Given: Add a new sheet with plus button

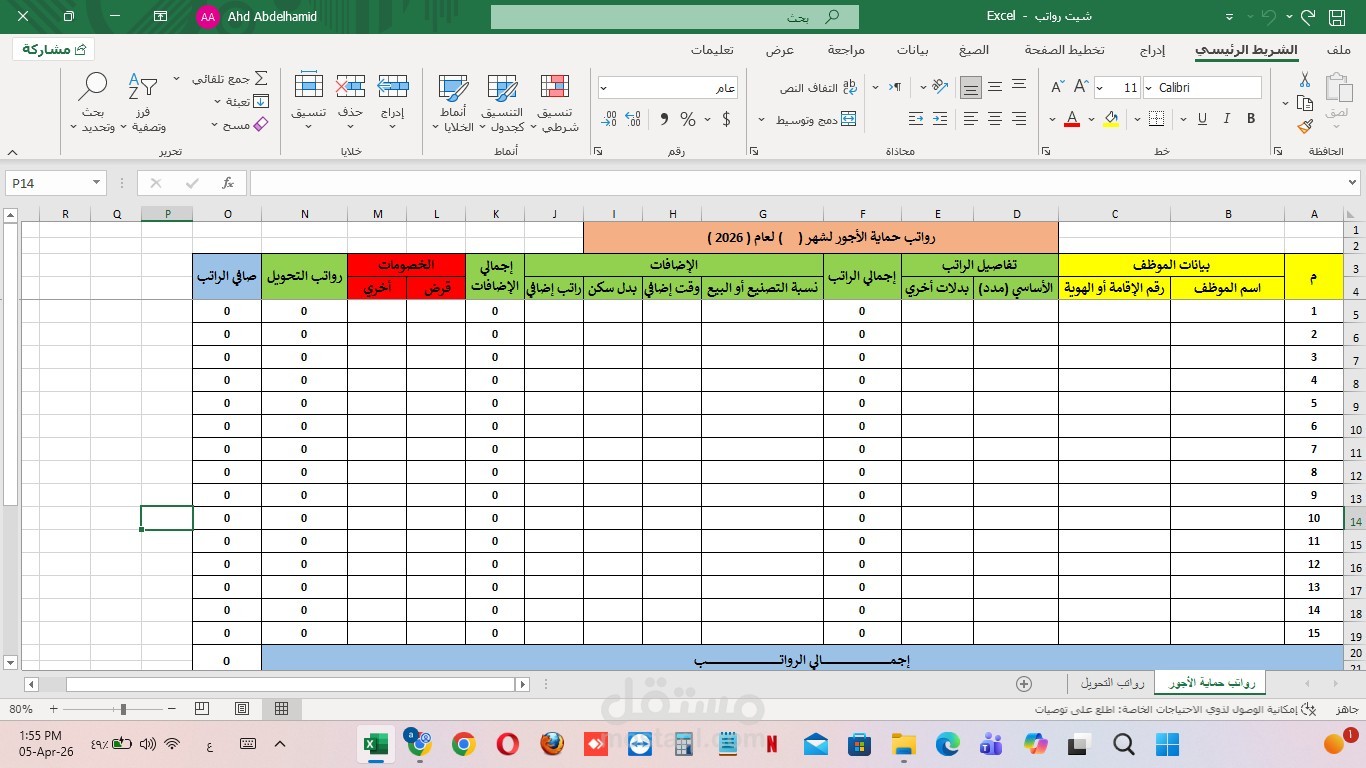Looking at the screenshot, I should point(1023,684).
